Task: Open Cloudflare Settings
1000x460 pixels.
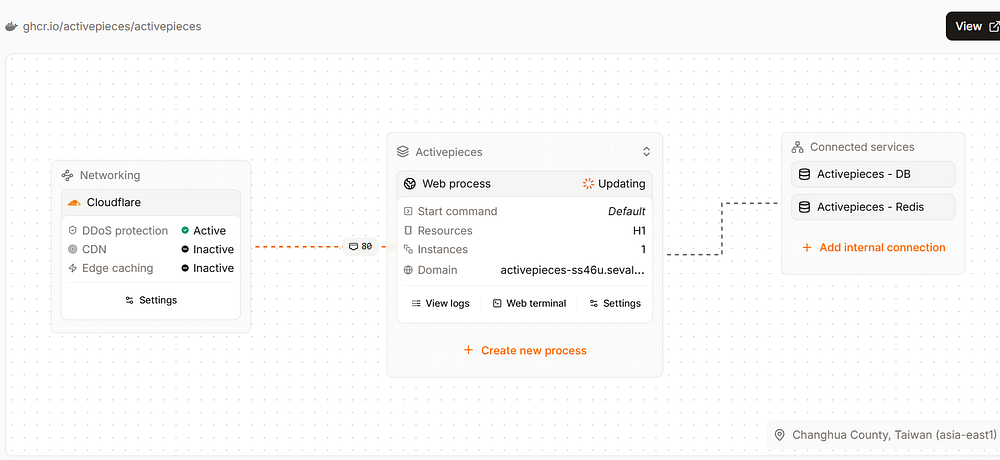Action: pos(150,300)
